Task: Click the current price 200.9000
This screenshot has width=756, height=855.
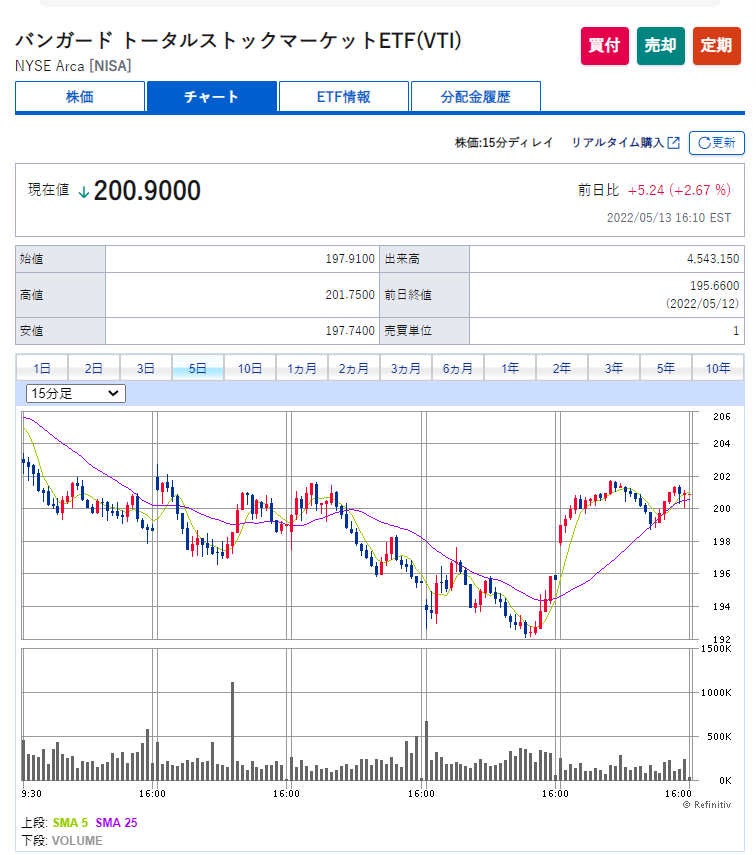Action: (x=147, y=191)
